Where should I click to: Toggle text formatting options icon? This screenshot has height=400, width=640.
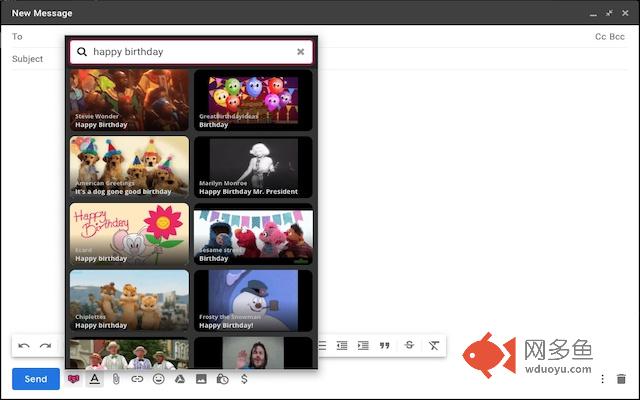click(95, 379)
